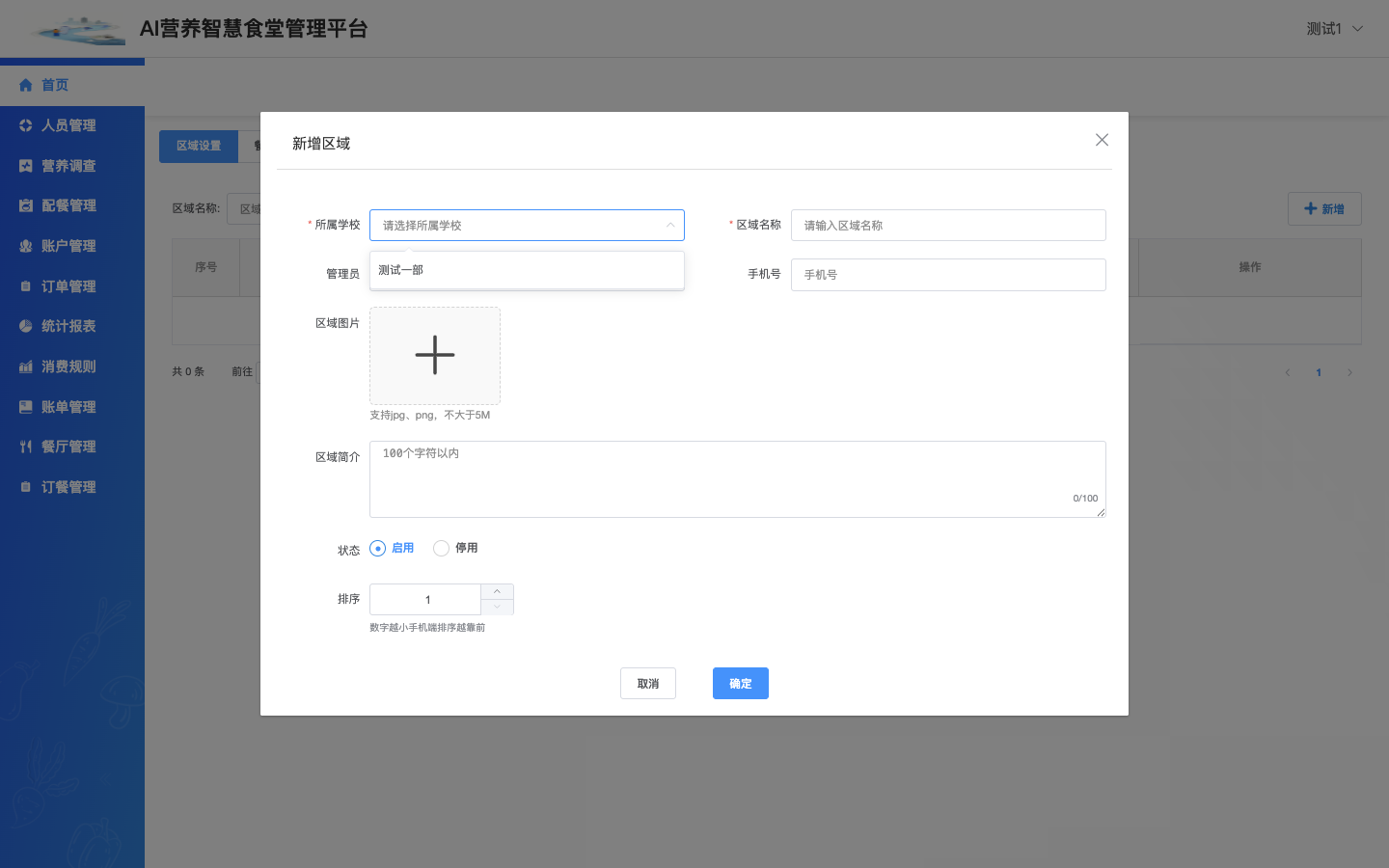The width and height of the screenshot is (1389, 868).
Task: Open 营养调查 menu item
Action: tap(72, 166)
